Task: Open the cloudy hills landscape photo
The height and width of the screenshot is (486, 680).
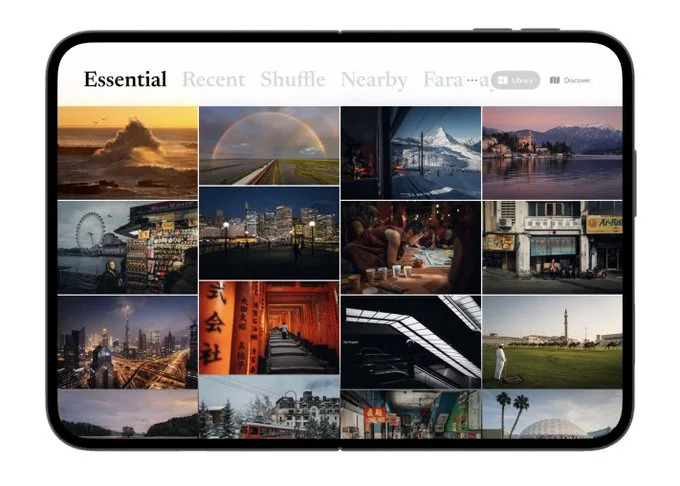Action: (x=128, y=413)
